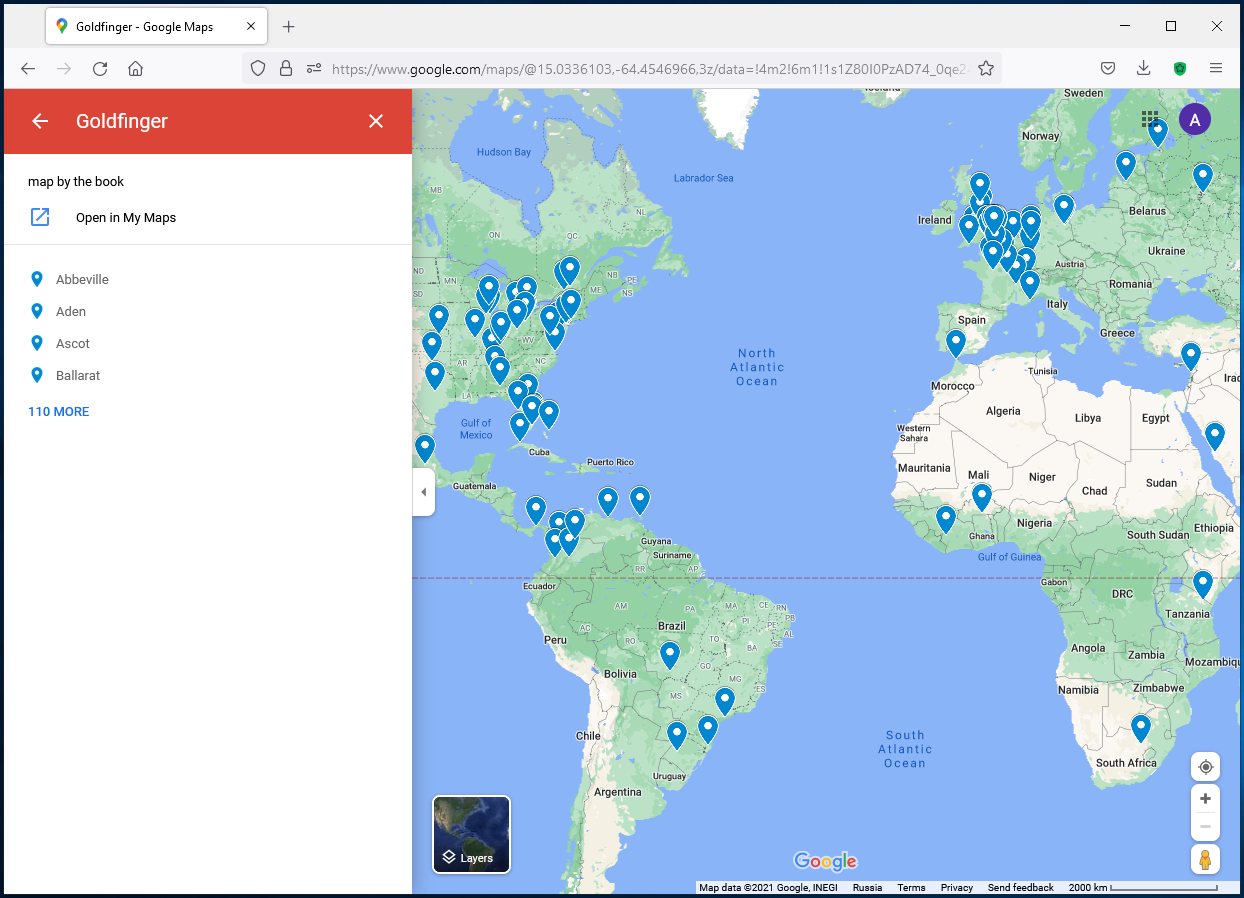The height and width of the screenshot is (898, 1244).
Task: Click the map pin in Mali
Action: (x=982, y=498)
